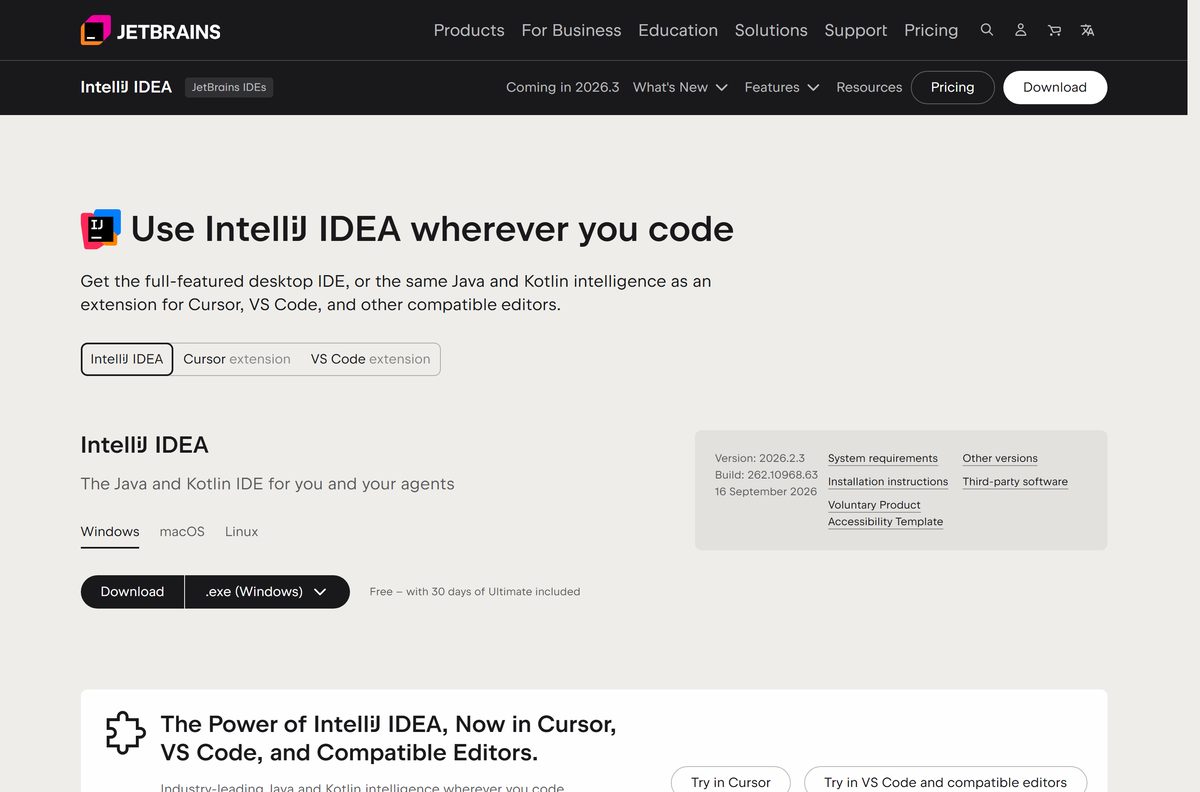Viewport: 1200px width, 792px height.
Task: Click the puzzle piece extension icon
Action: (x=126, y=733)
